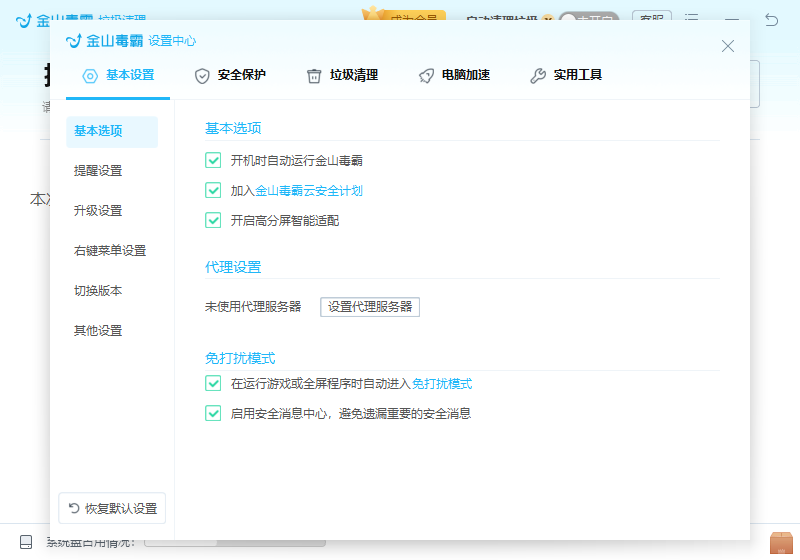The image size is (800, 560).
Task: Select 基本选项 in the sidebar
Action: point(112,132)
